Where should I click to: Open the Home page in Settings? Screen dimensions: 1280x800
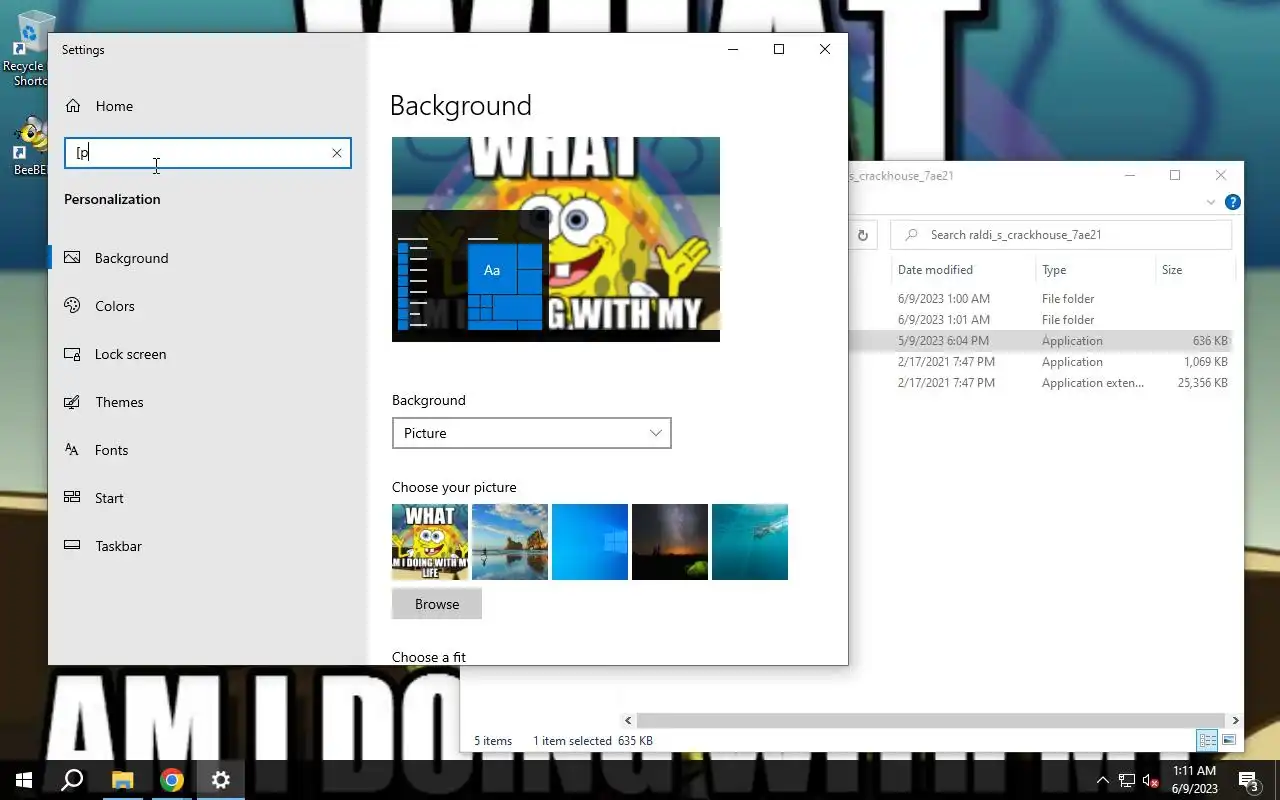tap(113, 106)
